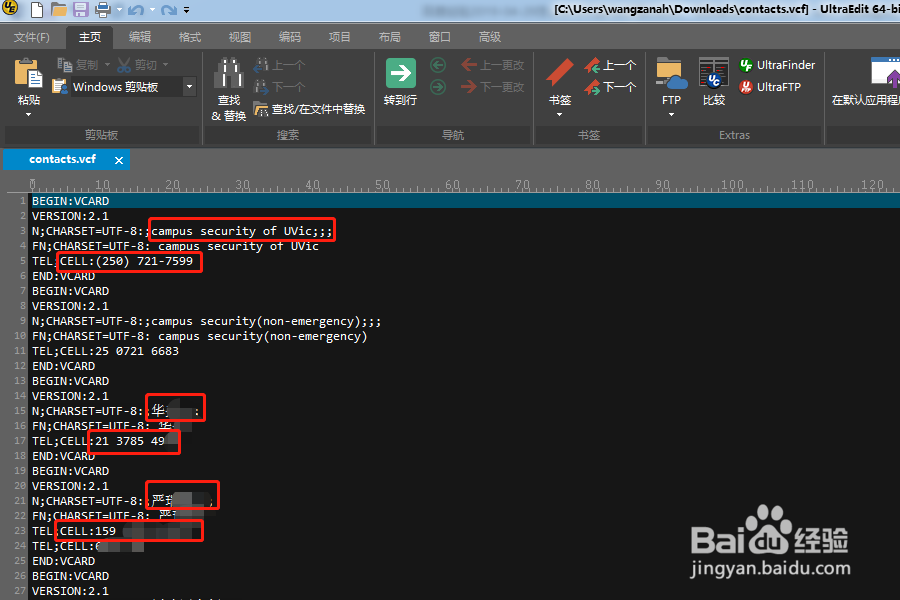This screenshot has height=600, width=900.
Task: Click line 10 'campus security(non-emergency)' FN entry
Action: click(199, 336)
